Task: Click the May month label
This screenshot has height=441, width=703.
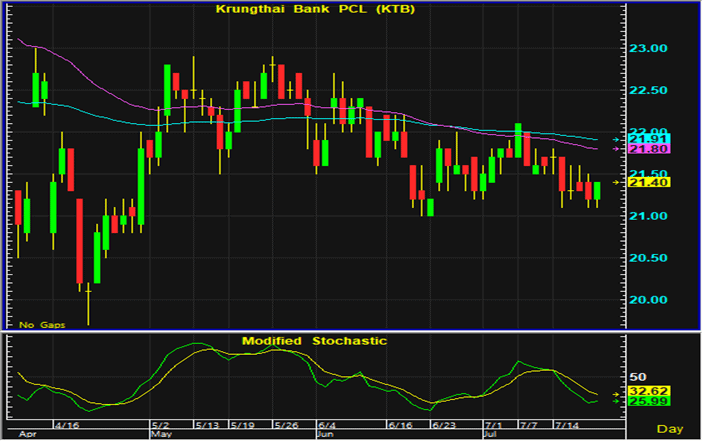Action: [x=160, y=436]
